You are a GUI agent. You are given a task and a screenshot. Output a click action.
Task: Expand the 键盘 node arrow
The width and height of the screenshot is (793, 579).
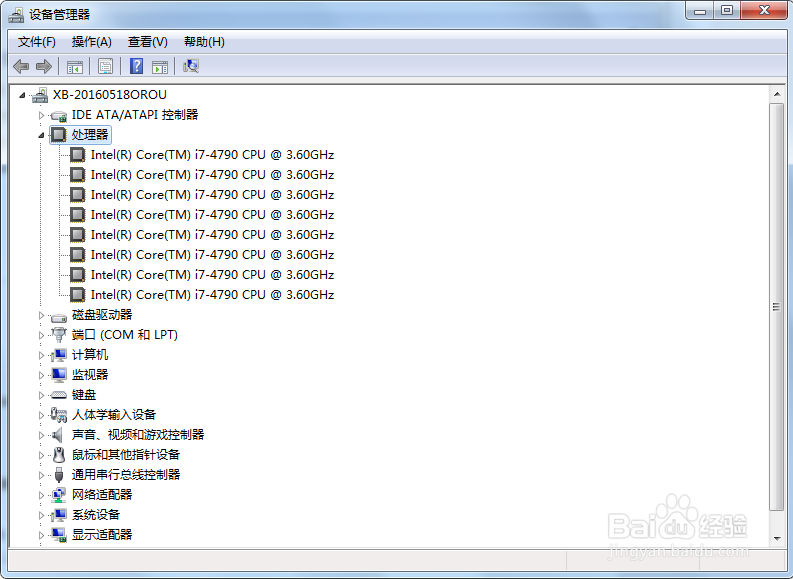pos(41,395)
